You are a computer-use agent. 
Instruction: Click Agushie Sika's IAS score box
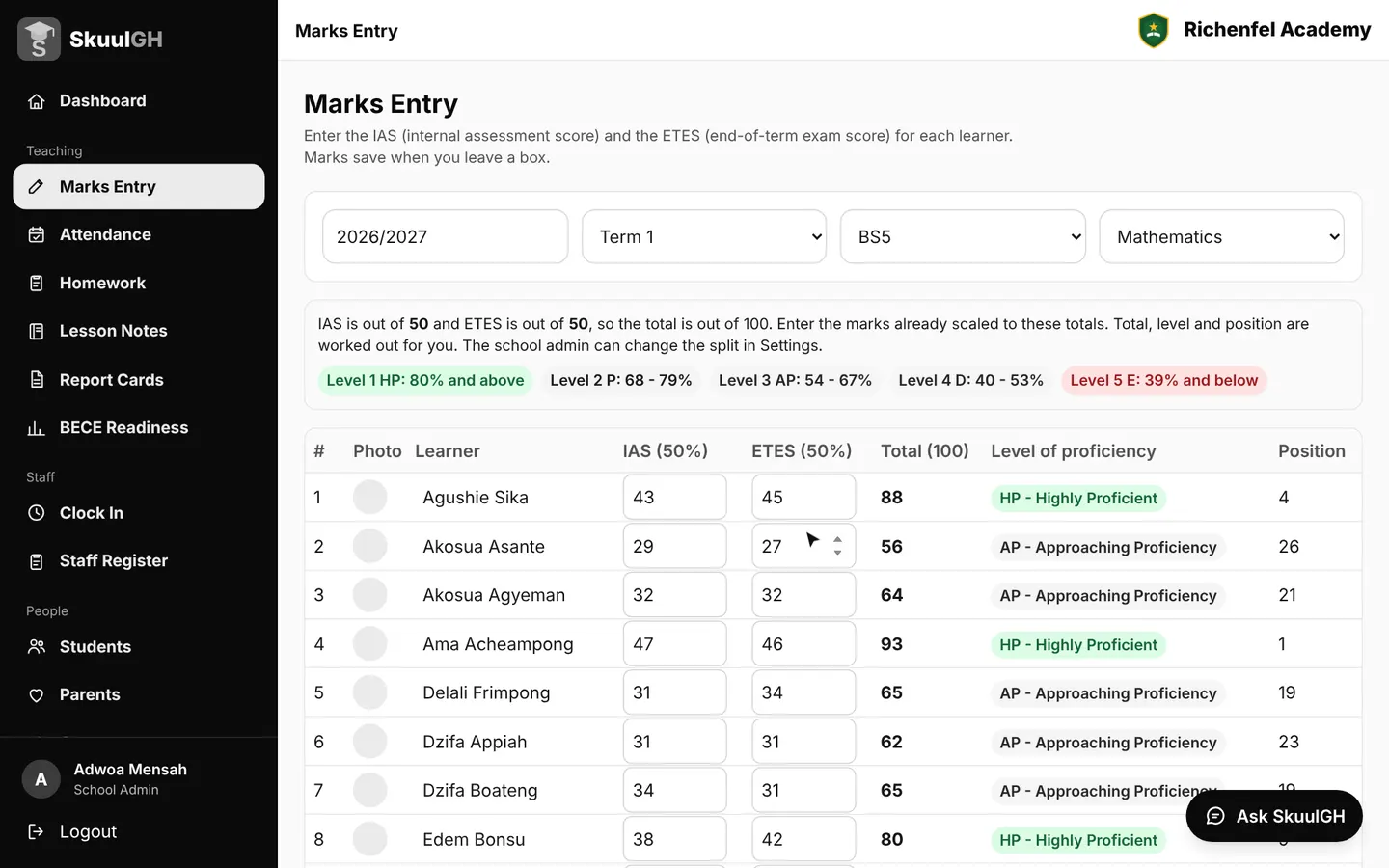point(674,498)
